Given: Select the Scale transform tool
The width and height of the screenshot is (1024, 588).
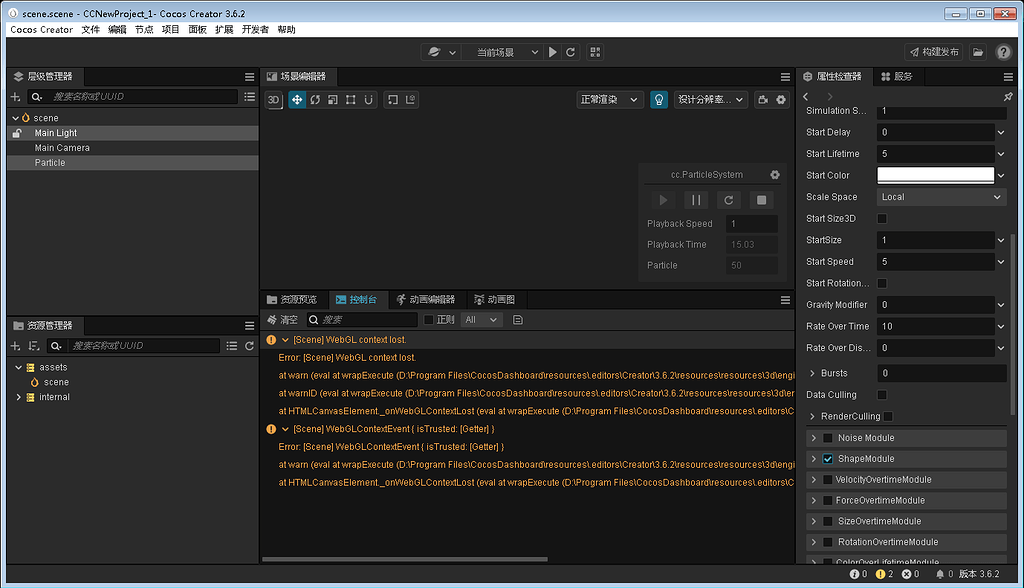Looking at the screenshot, I should coord(333,99).
